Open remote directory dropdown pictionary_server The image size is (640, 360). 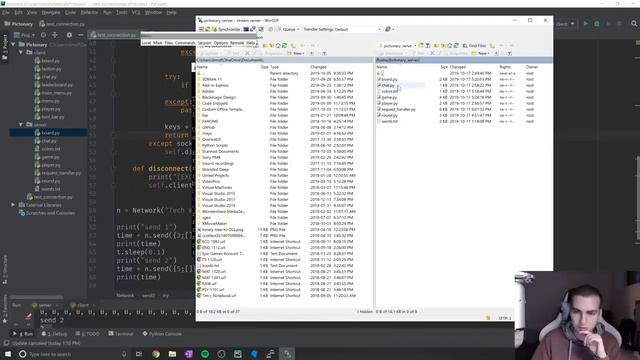click(398, 46)
